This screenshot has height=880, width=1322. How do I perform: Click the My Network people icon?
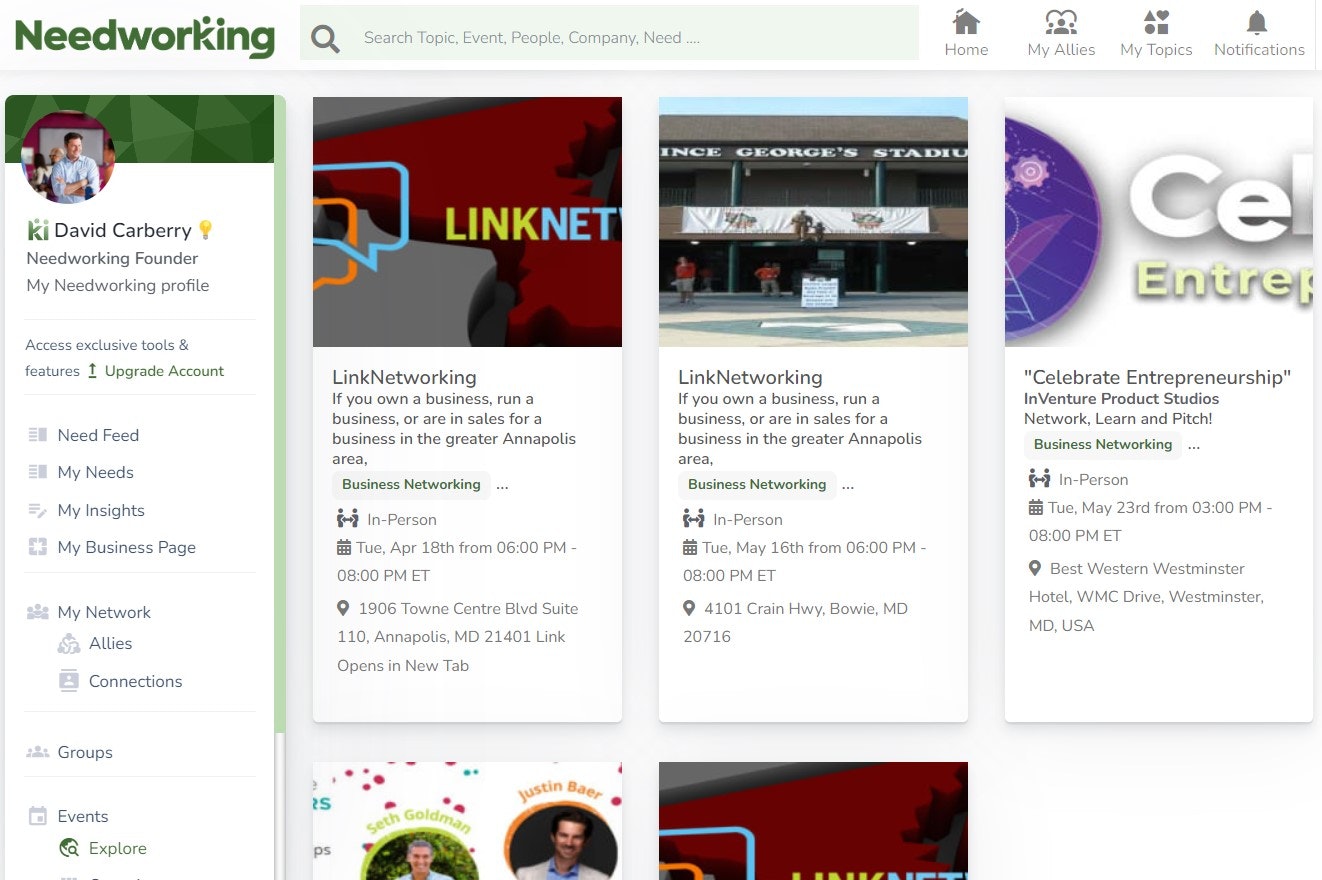click(x=38, y=611)
